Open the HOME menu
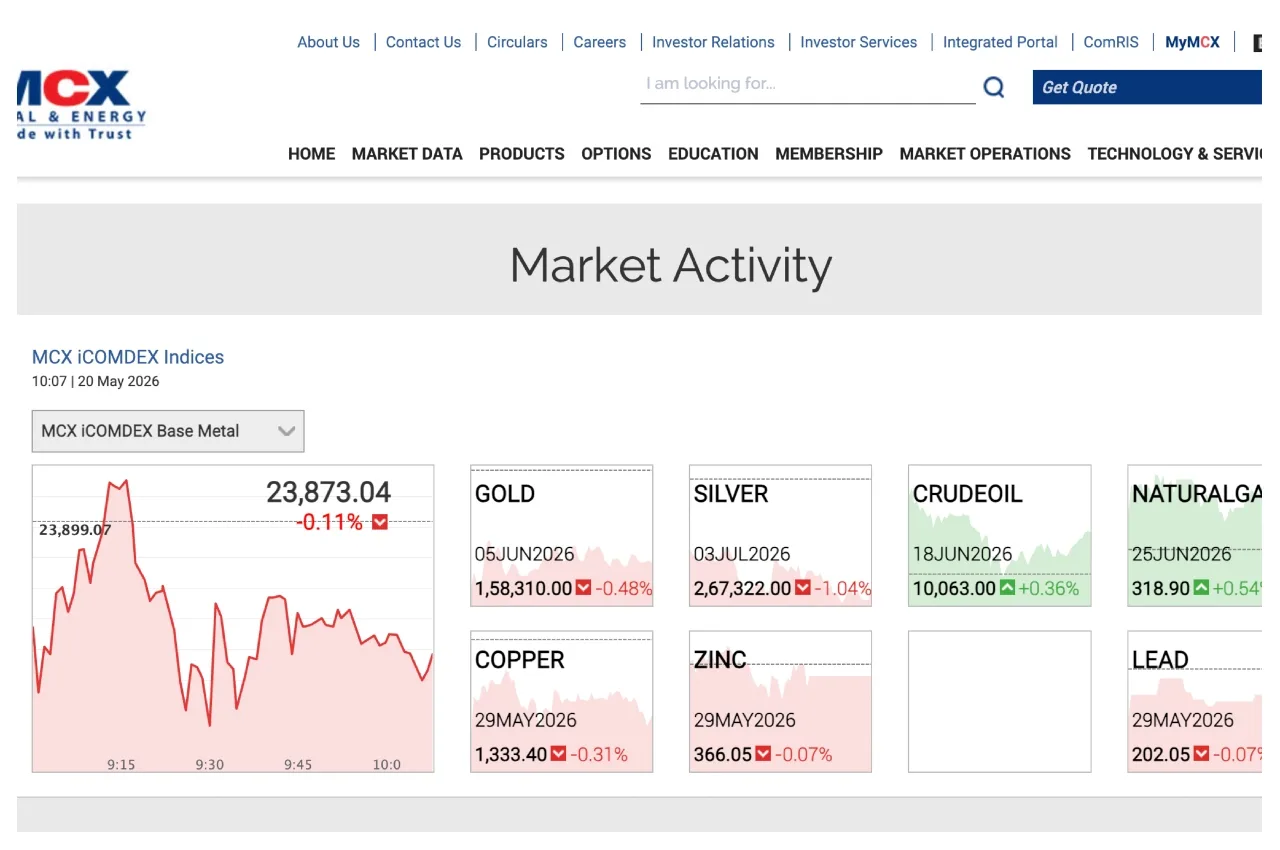 (x=312, y=154)
